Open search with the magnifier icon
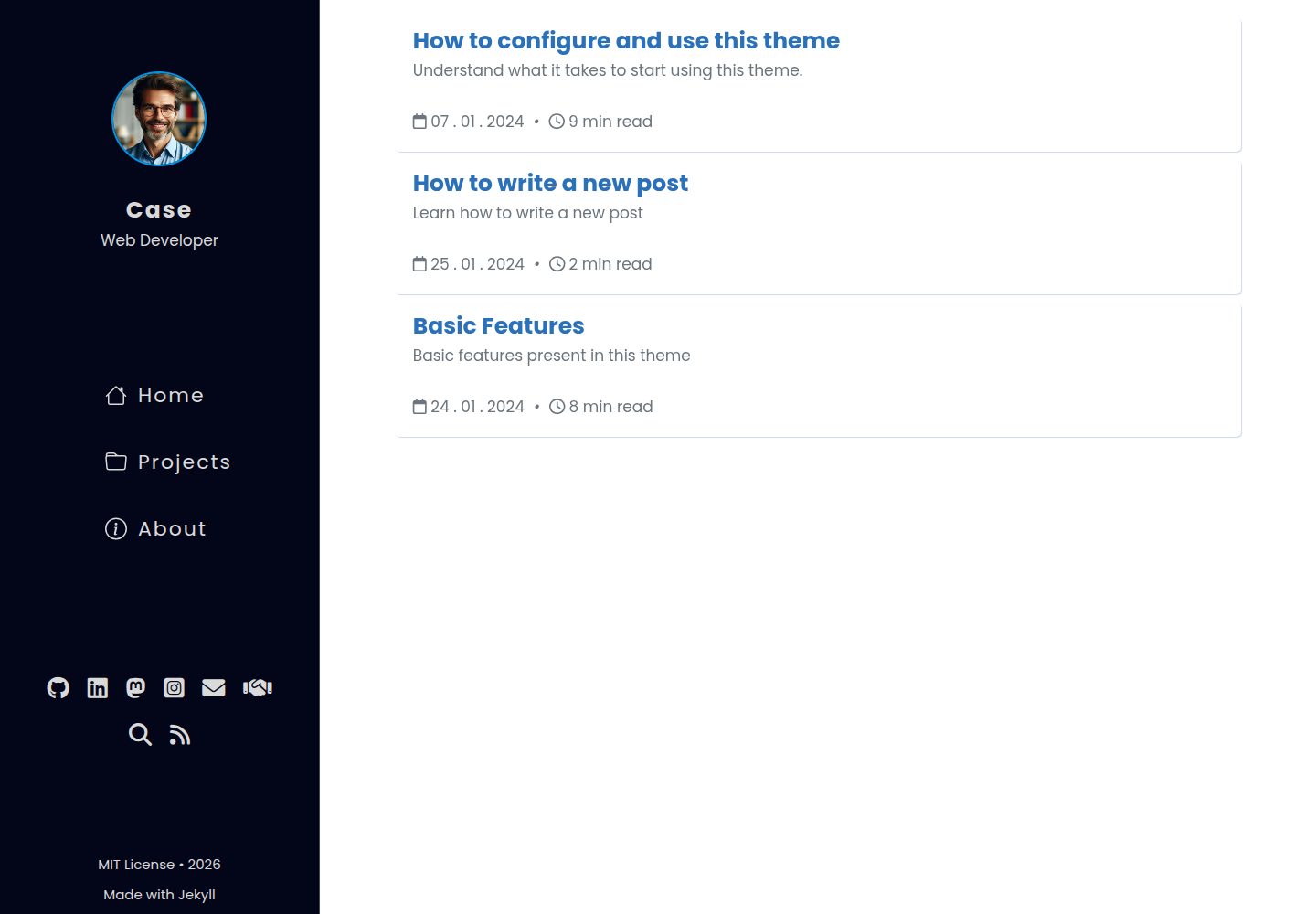Image resolution: width=1316 pixels, height=914 pixels. coord(140,735)
